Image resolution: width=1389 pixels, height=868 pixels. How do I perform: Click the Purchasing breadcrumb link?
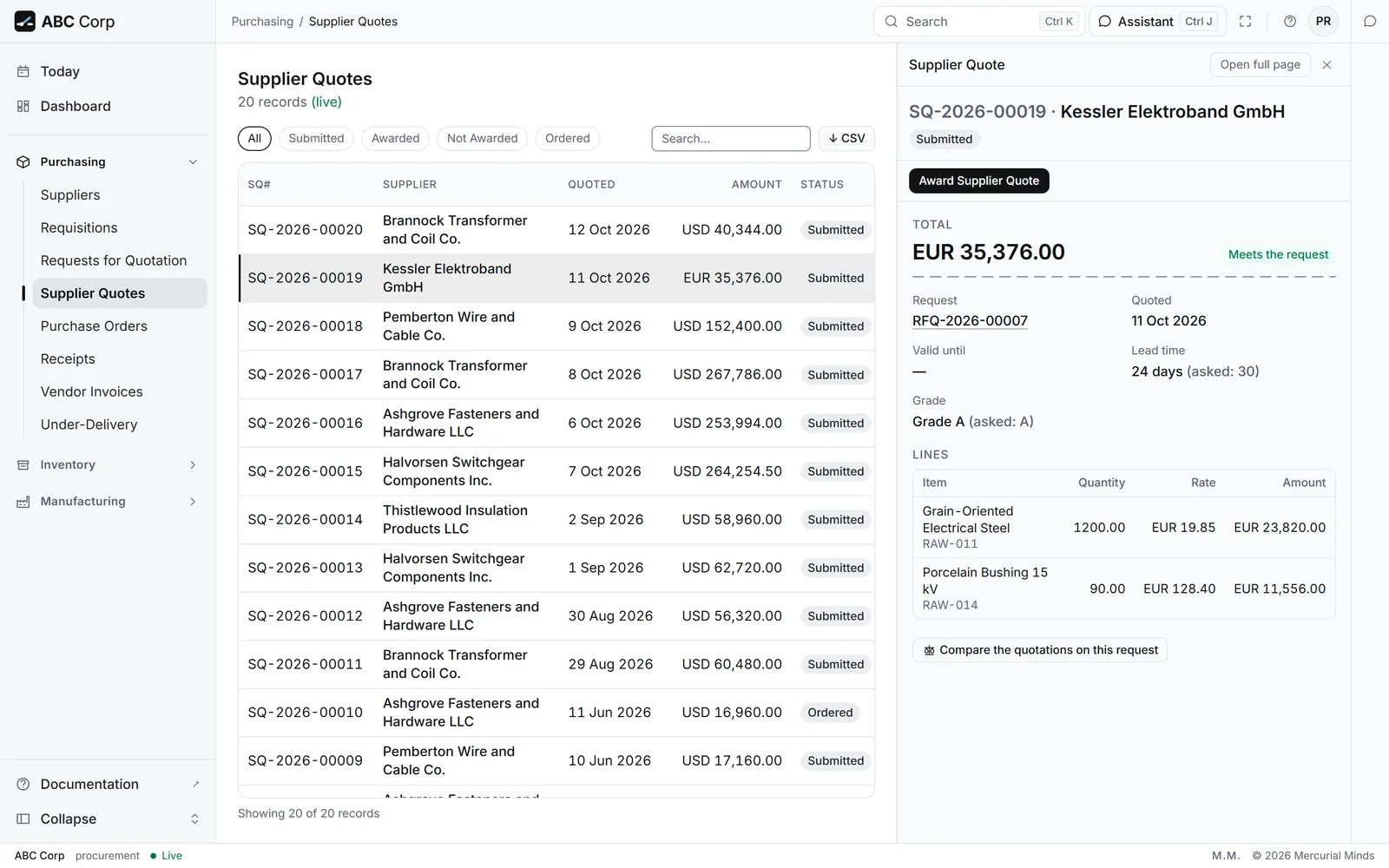(262, 22)
